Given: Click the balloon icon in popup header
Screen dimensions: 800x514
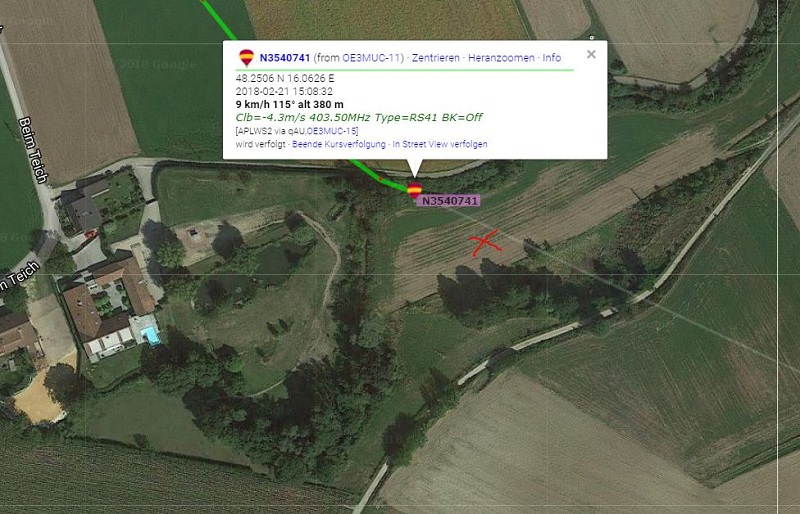Looking at the screenshot, I should tap(246, 58).
